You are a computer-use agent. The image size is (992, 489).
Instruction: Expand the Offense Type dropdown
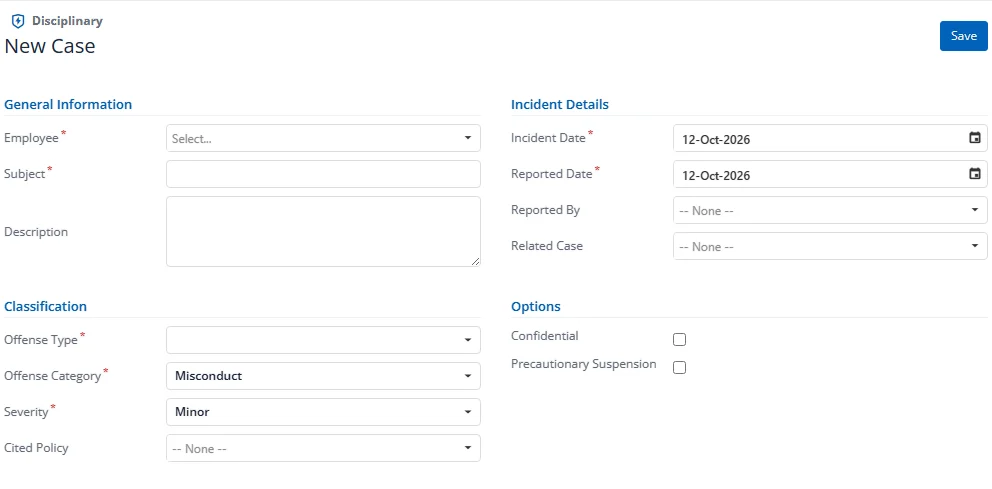coord(323,340)
